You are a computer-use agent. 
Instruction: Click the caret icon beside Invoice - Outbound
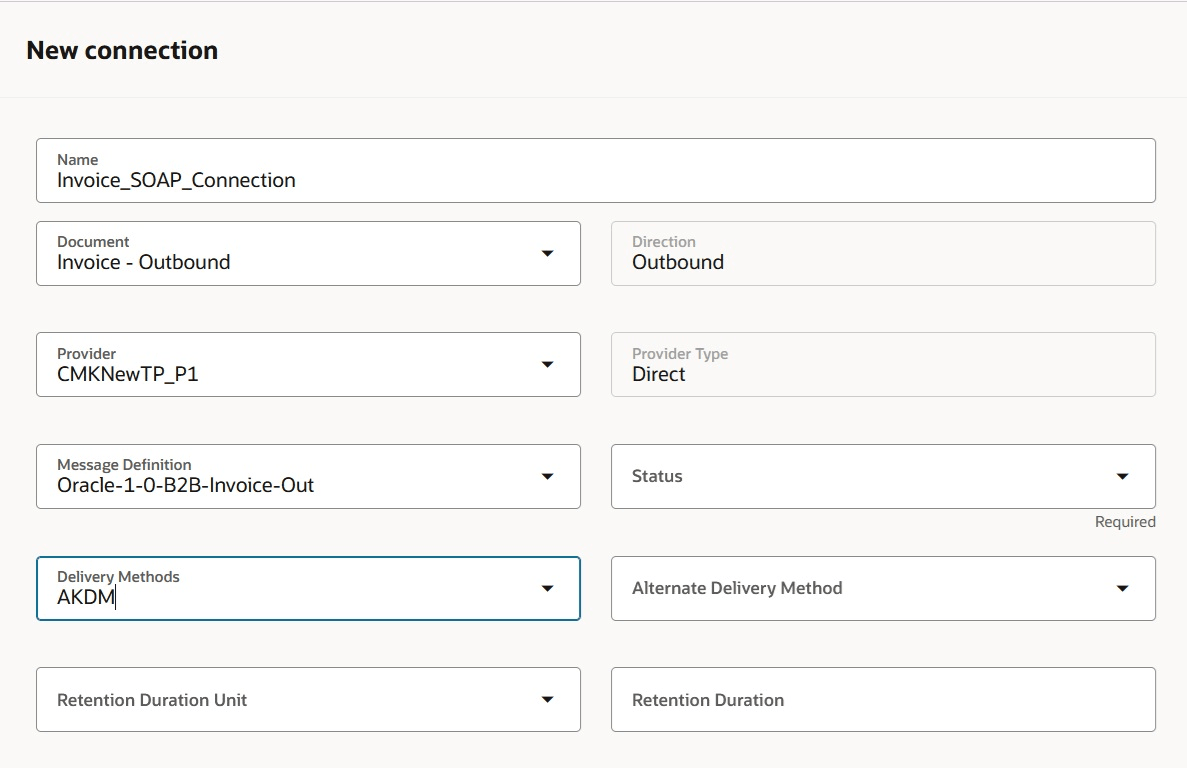pos(548,254)
